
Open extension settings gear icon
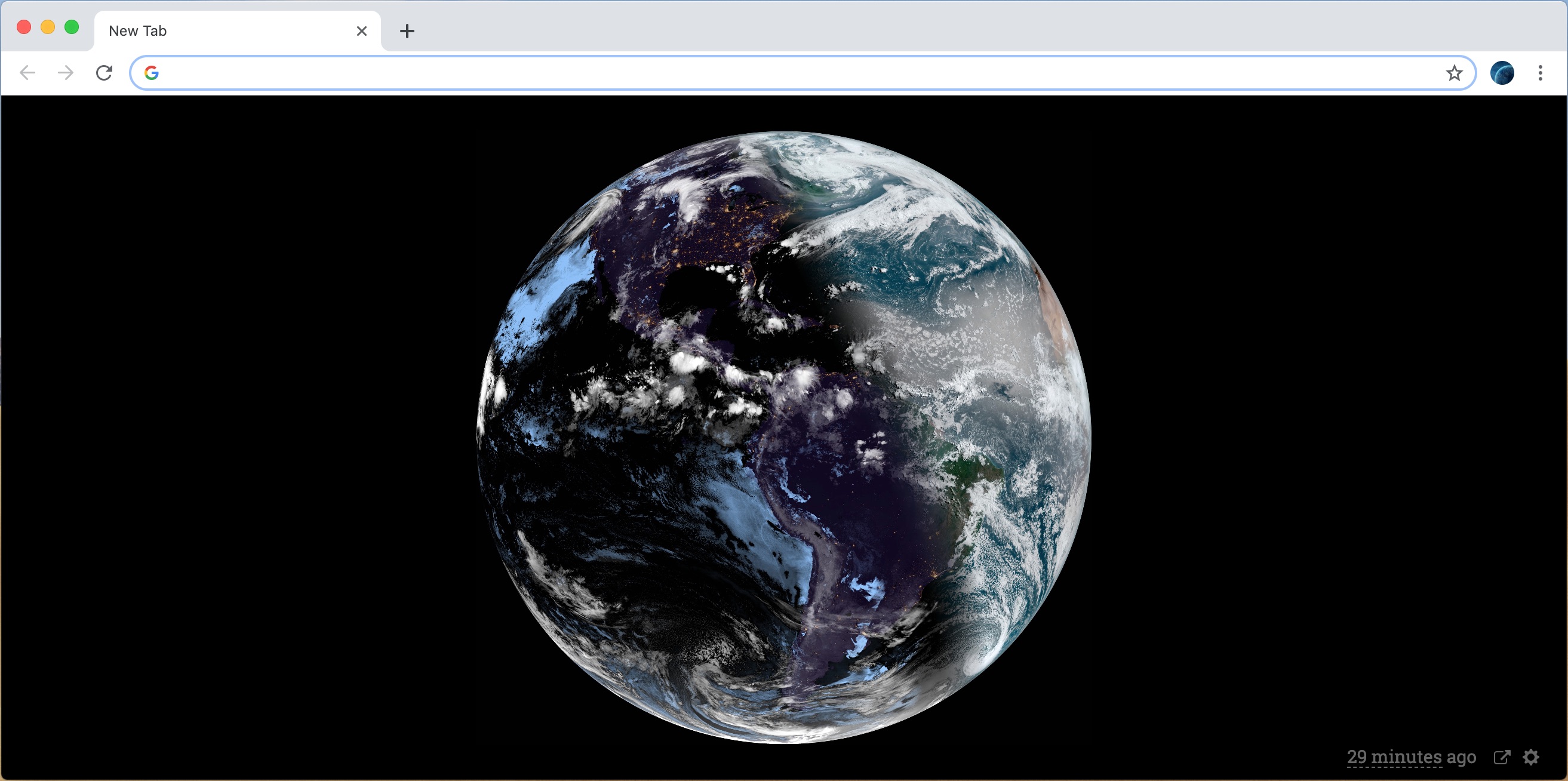(1531, 757)
